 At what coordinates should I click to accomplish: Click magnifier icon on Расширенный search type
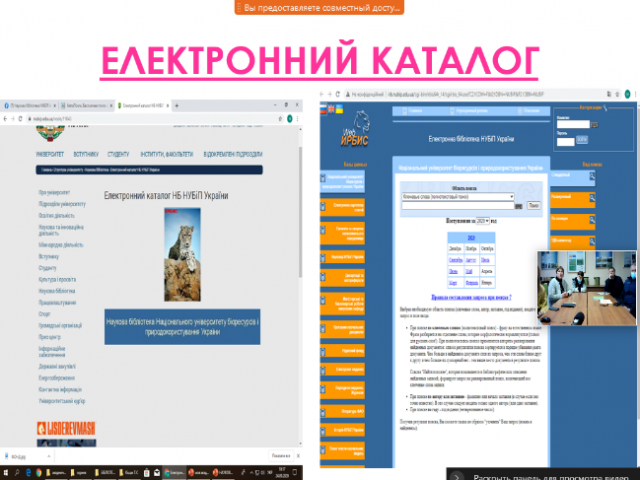pos(592,198)
